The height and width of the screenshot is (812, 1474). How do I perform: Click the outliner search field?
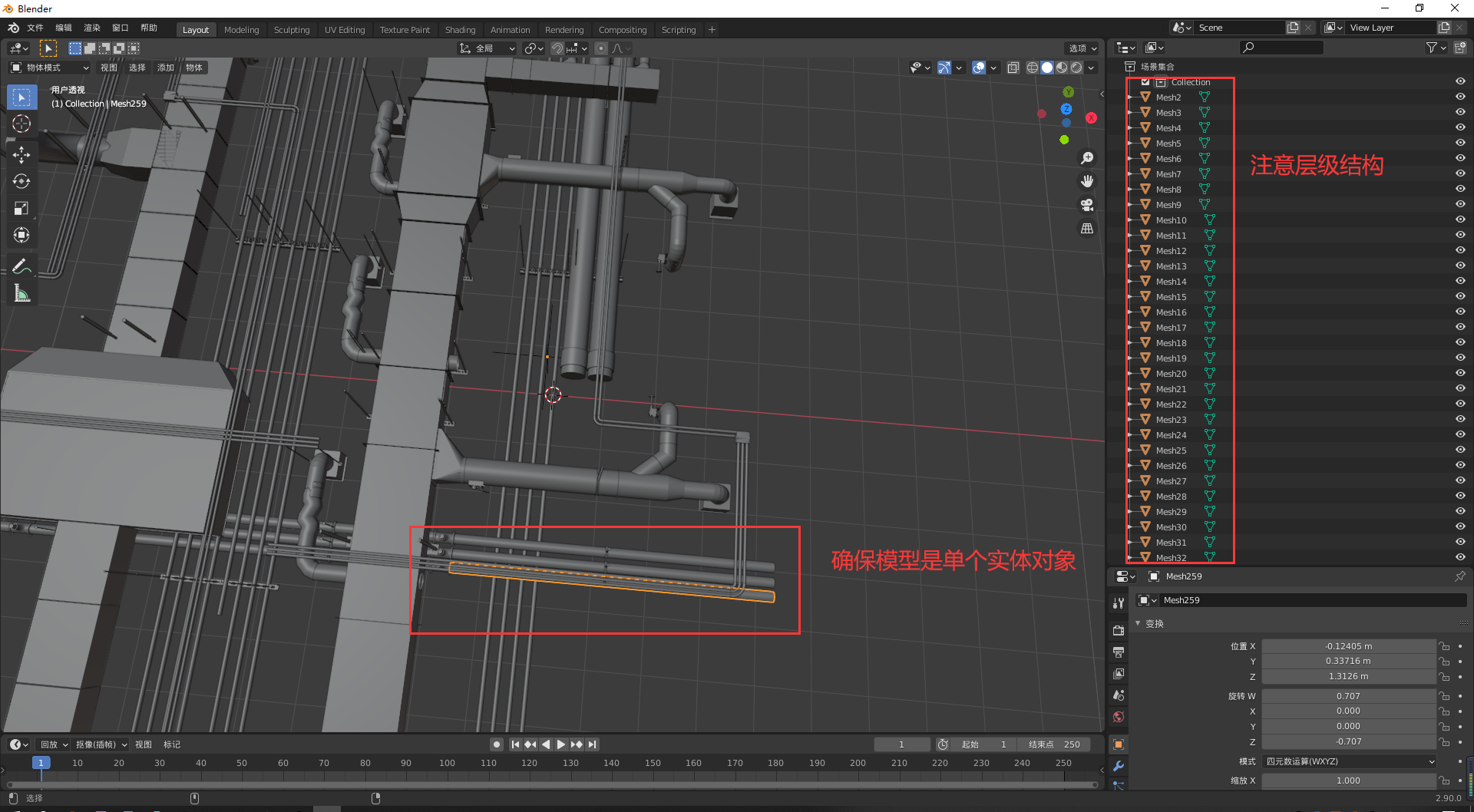tap(1282, 48)
